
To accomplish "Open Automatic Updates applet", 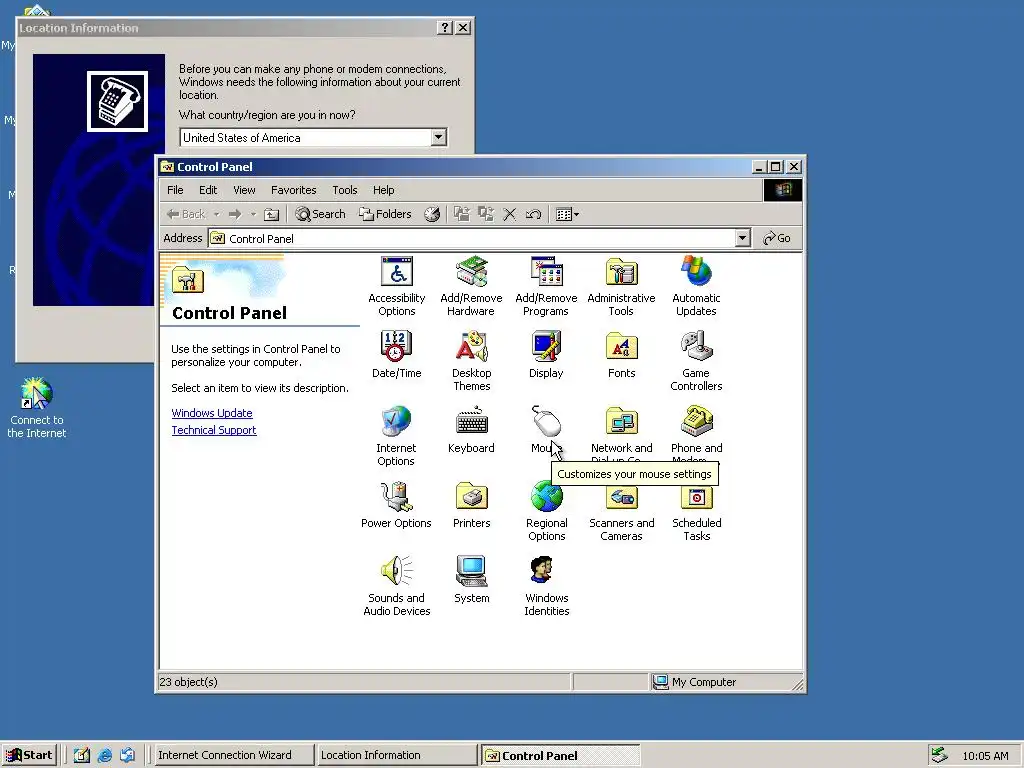I will (x=696, y=286).
